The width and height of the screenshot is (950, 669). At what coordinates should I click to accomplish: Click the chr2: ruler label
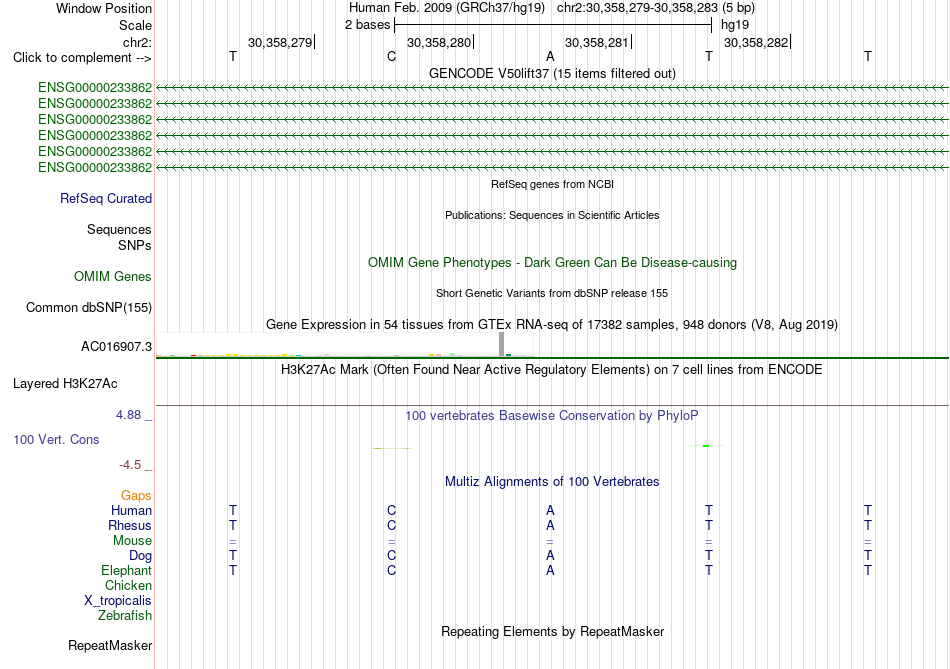coord(137,42)
